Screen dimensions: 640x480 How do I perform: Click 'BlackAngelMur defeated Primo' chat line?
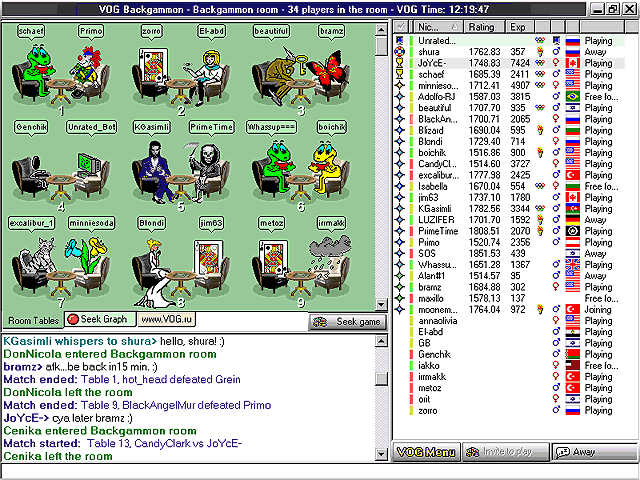pyautogui.click(x=138, y=405)
